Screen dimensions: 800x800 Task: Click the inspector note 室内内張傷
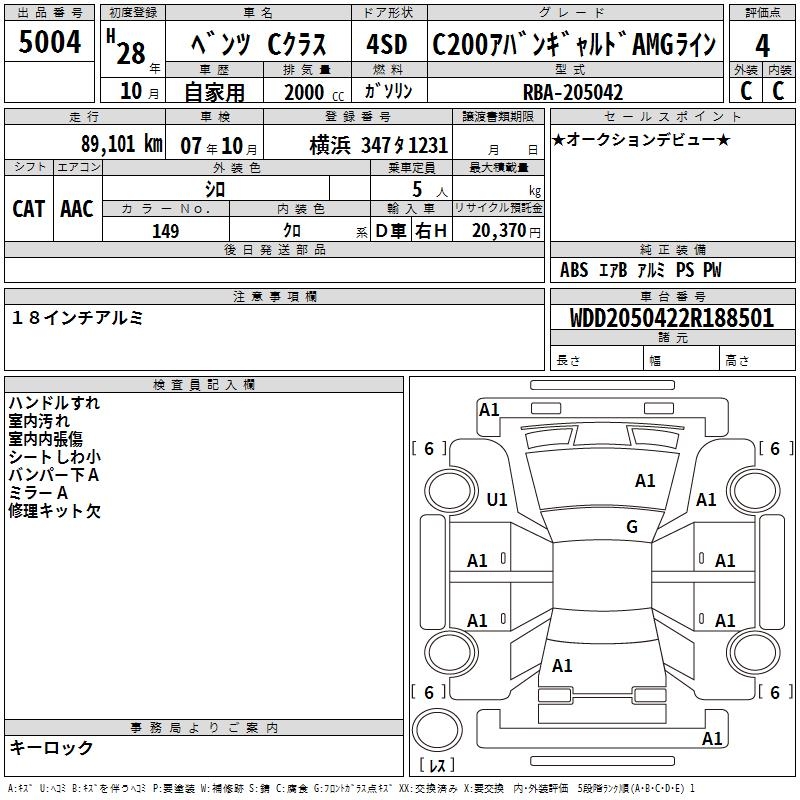pyautogui.click(x=45, y=439)
